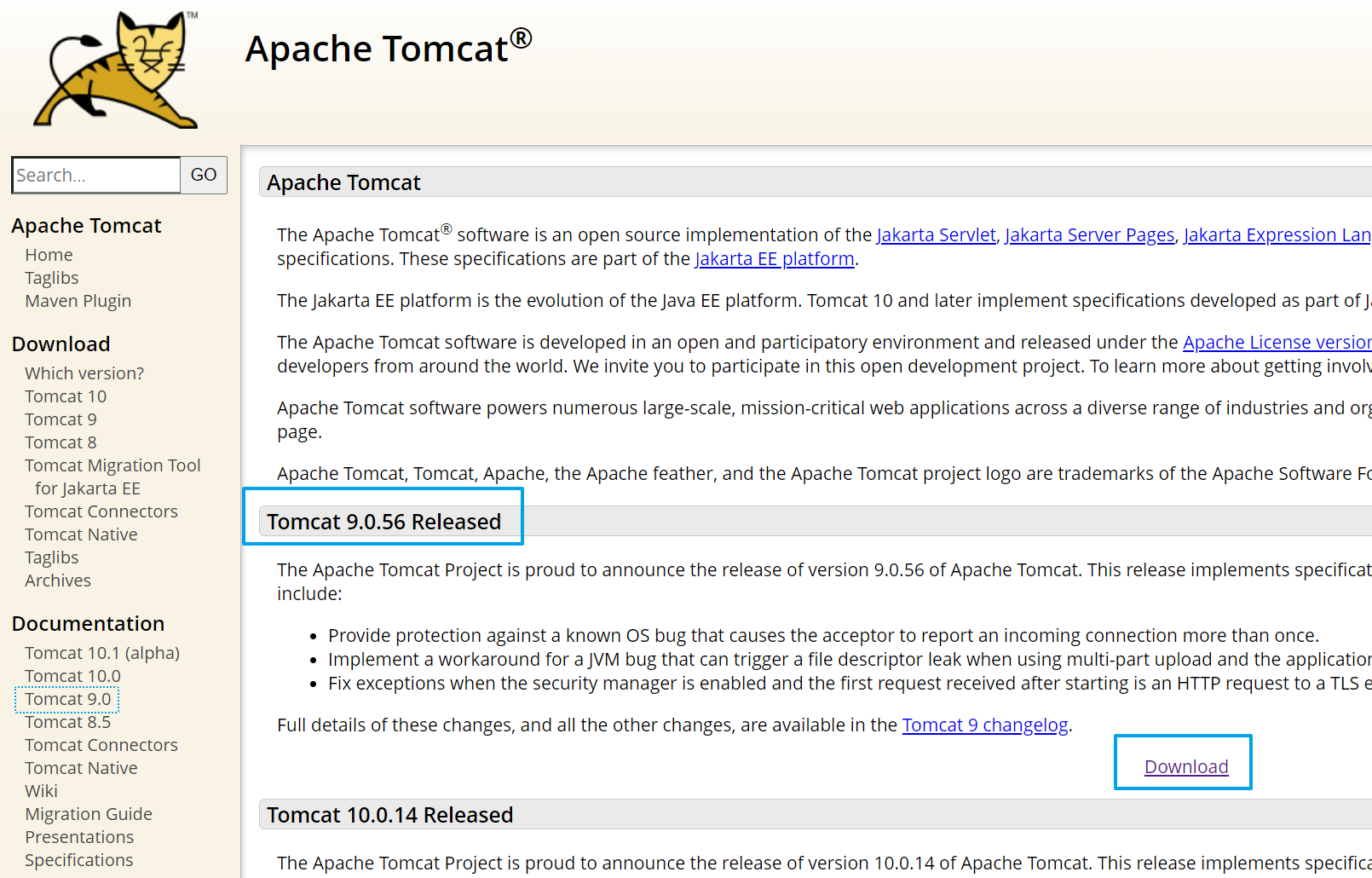Image resolution: width=1372 pixels, height=878 pixels.
Task: Click bullet about the JVM bug workaround
Action: tap(850, 659)
